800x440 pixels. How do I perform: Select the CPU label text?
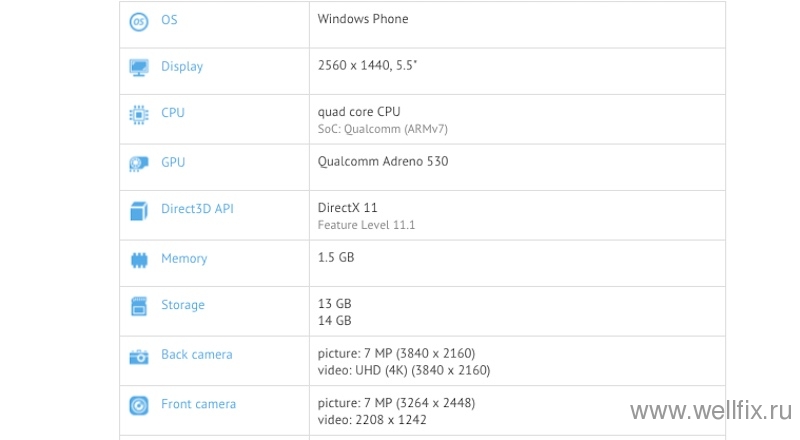pos(173,113)
